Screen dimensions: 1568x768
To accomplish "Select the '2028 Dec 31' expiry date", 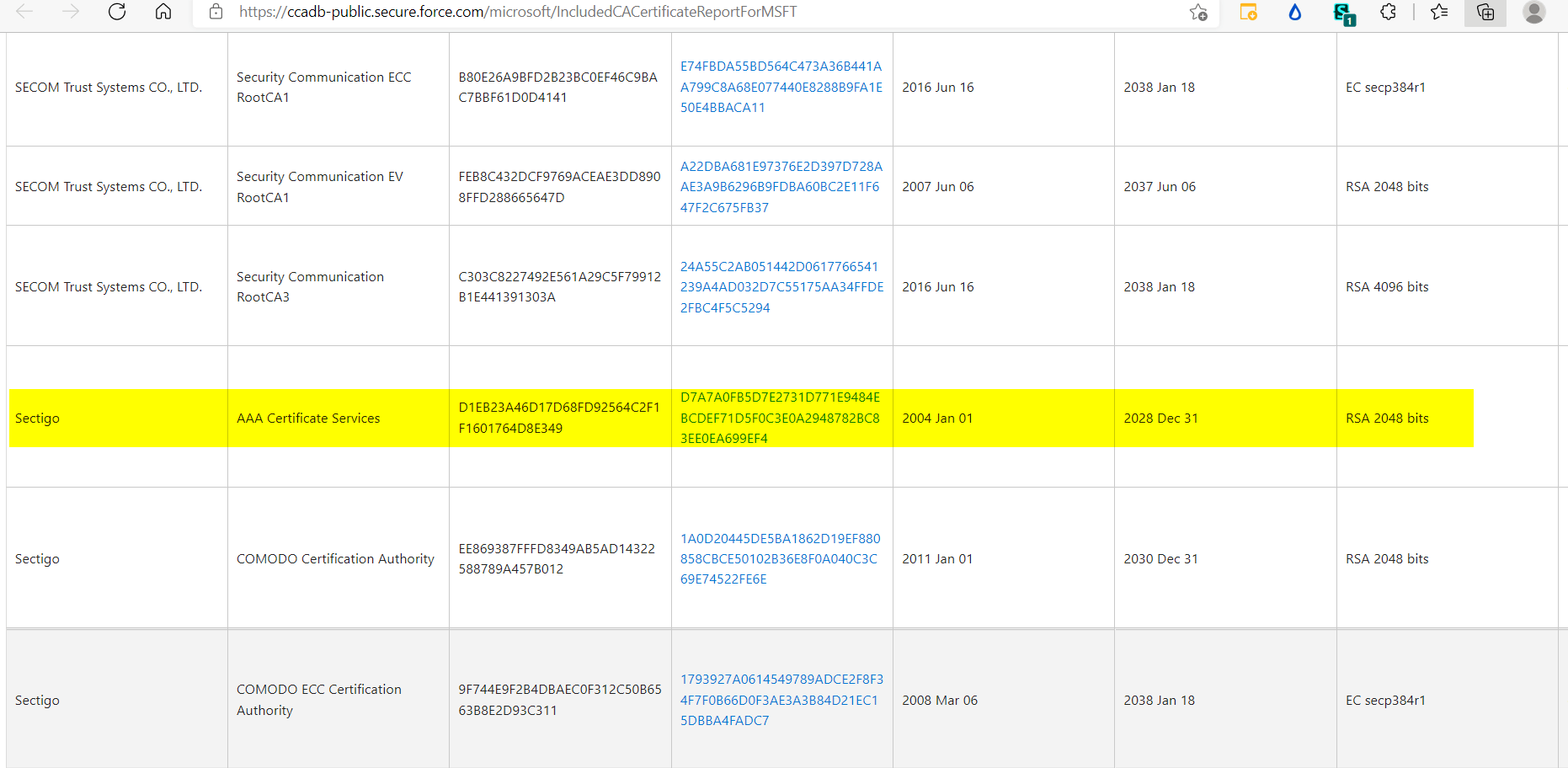I will click(x=1160, y=418).
